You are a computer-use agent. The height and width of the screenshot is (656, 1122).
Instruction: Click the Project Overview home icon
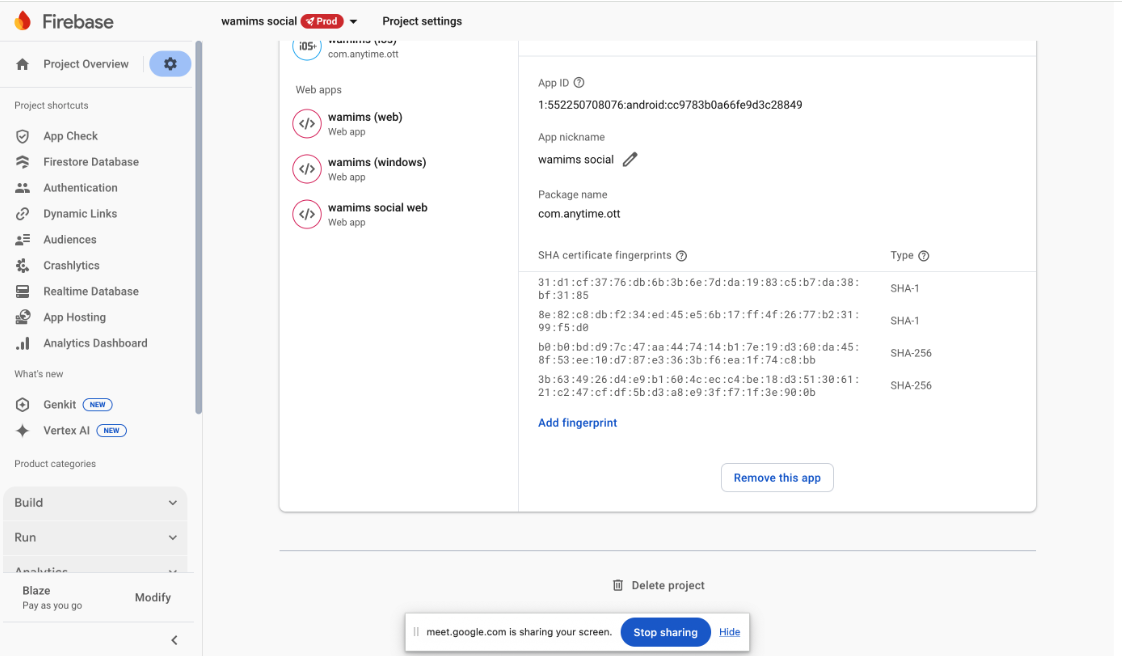22,64
